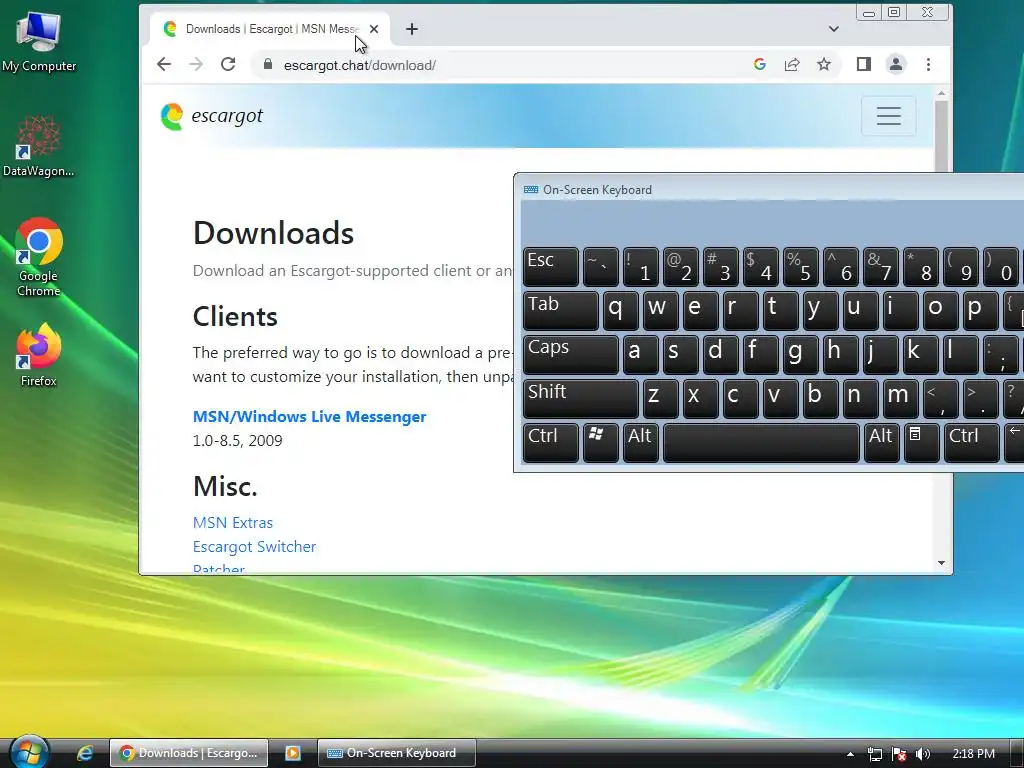Show hidden tray icons arrow
The height and width of the screenshot is (768, 1024).
coord(850,754)
